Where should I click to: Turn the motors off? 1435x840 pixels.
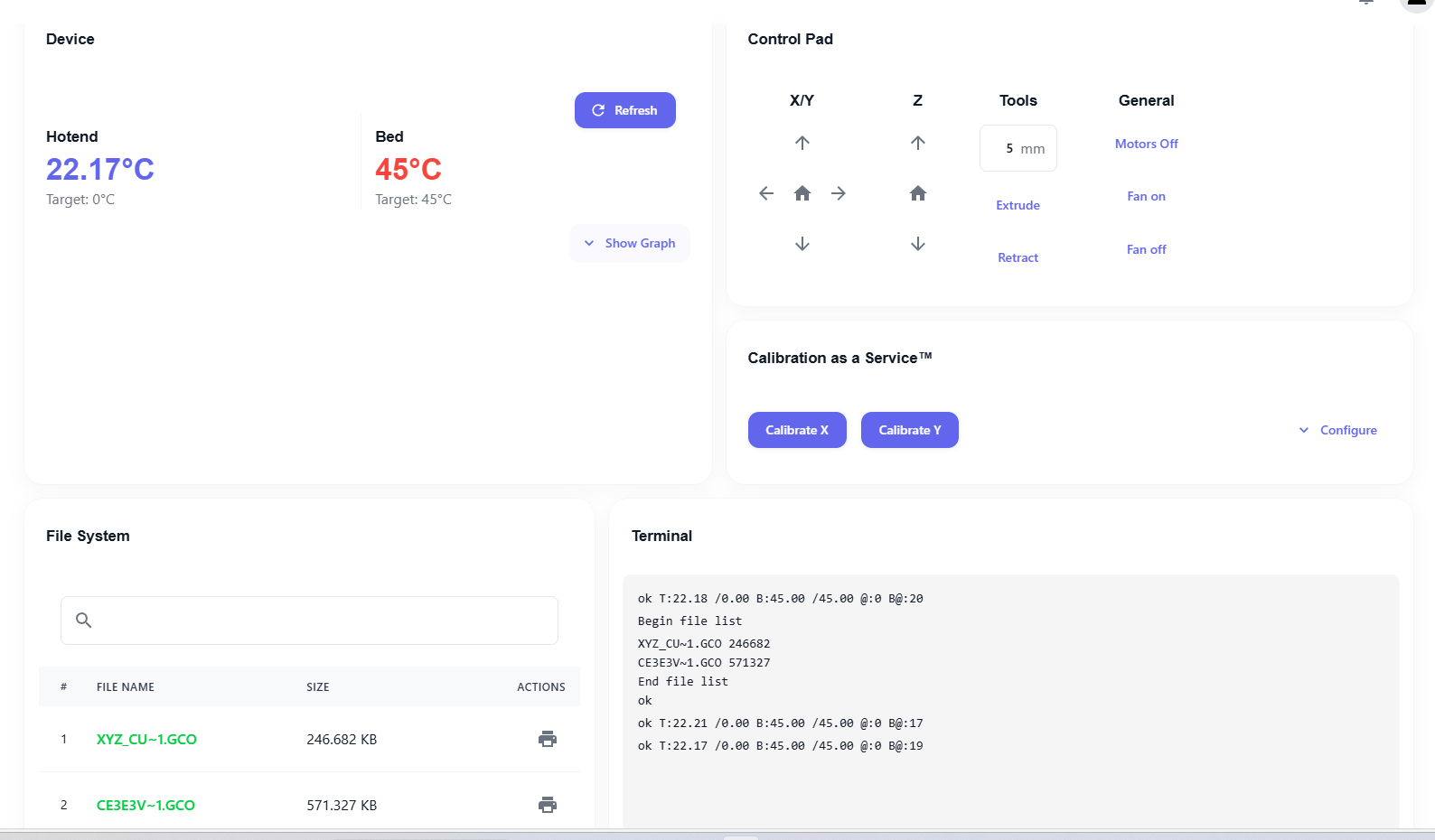tap(1146, 144)
